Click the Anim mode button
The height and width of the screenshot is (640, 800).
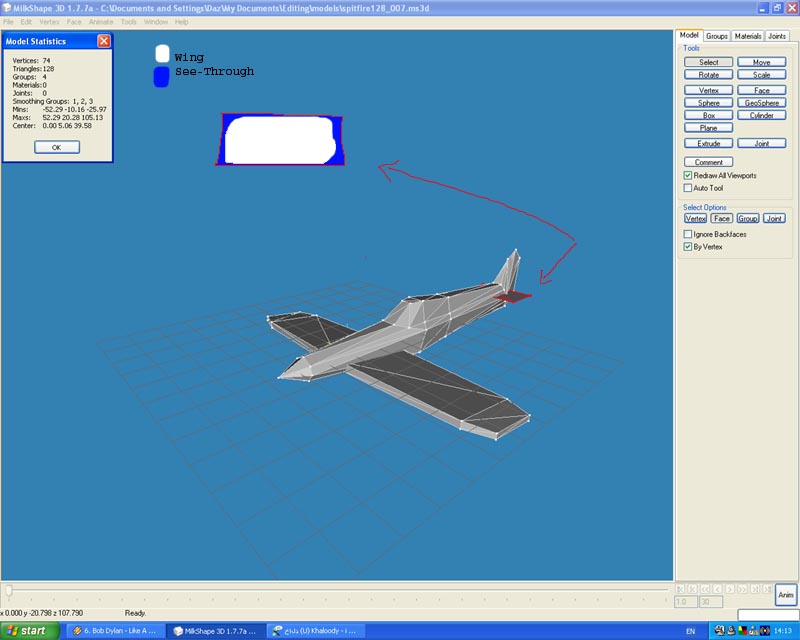[785, 594]
